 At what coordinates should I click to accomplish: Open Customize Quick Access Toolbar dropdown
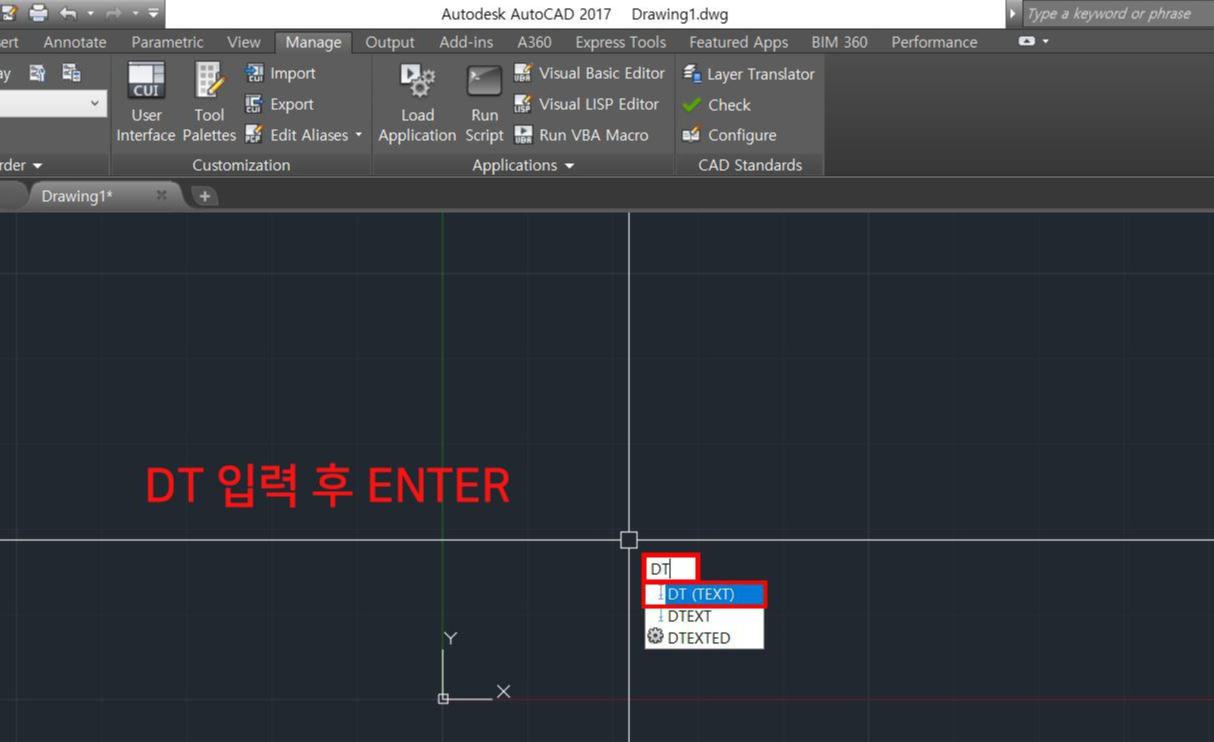point(153,14)
